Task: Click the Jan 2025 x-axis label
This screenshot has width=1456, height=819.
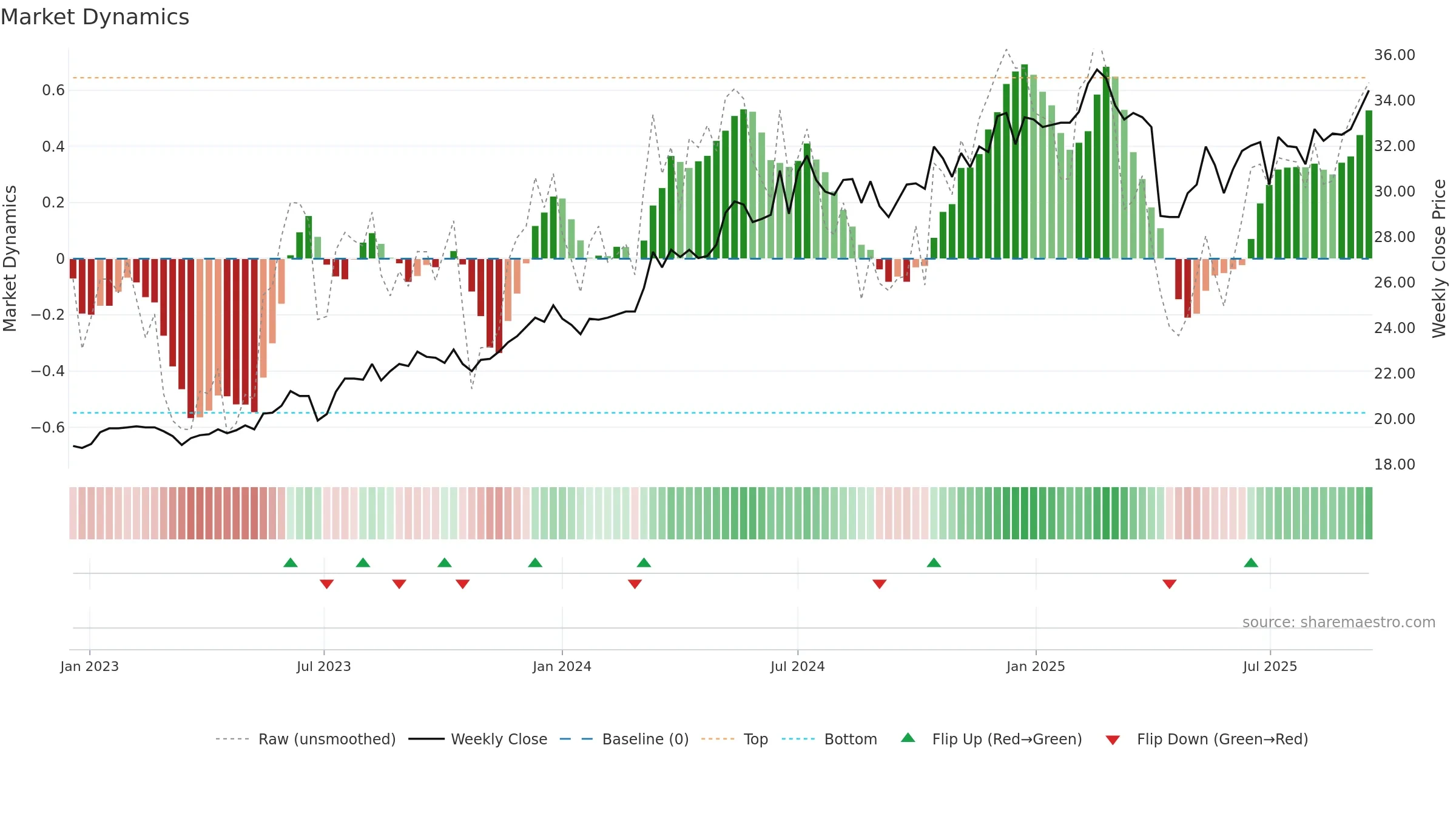Action: click(1036, 666)
